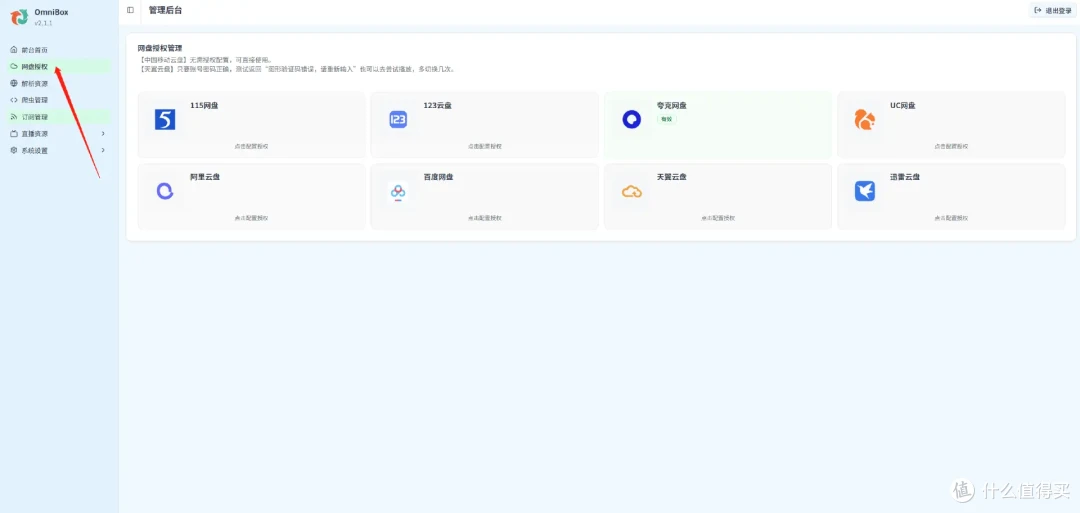Click the 有效 badge on 夸克网盘
The image size is (1080, 513).
(666, 119)
